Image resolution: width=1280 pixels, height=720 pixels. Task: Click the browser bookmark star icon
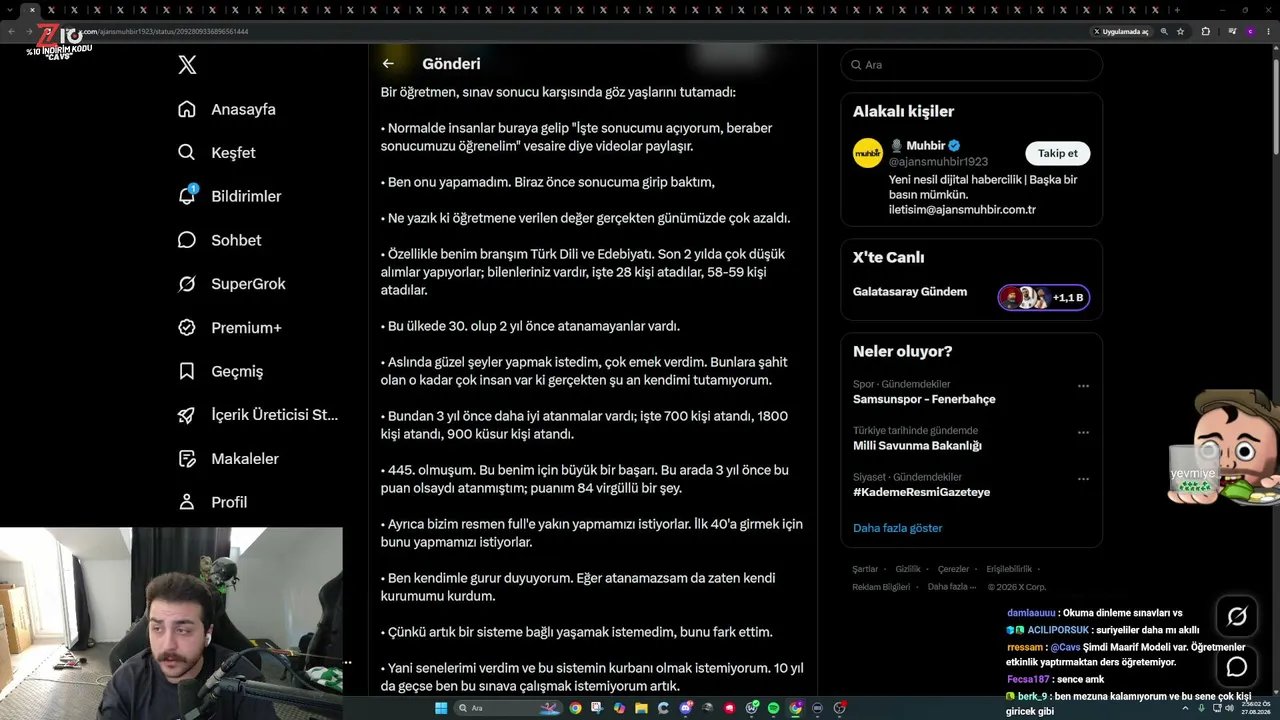(1180, 31)
